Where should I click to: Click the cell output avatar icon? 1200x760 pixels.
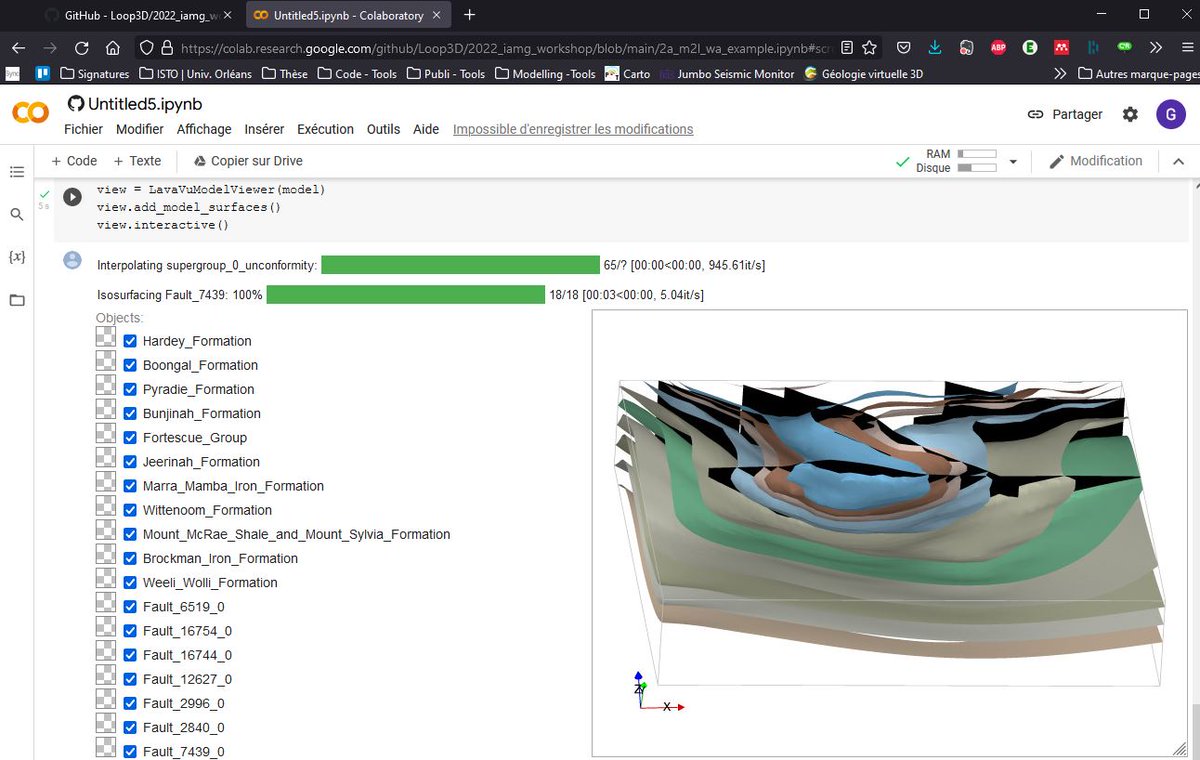[72, 260]
